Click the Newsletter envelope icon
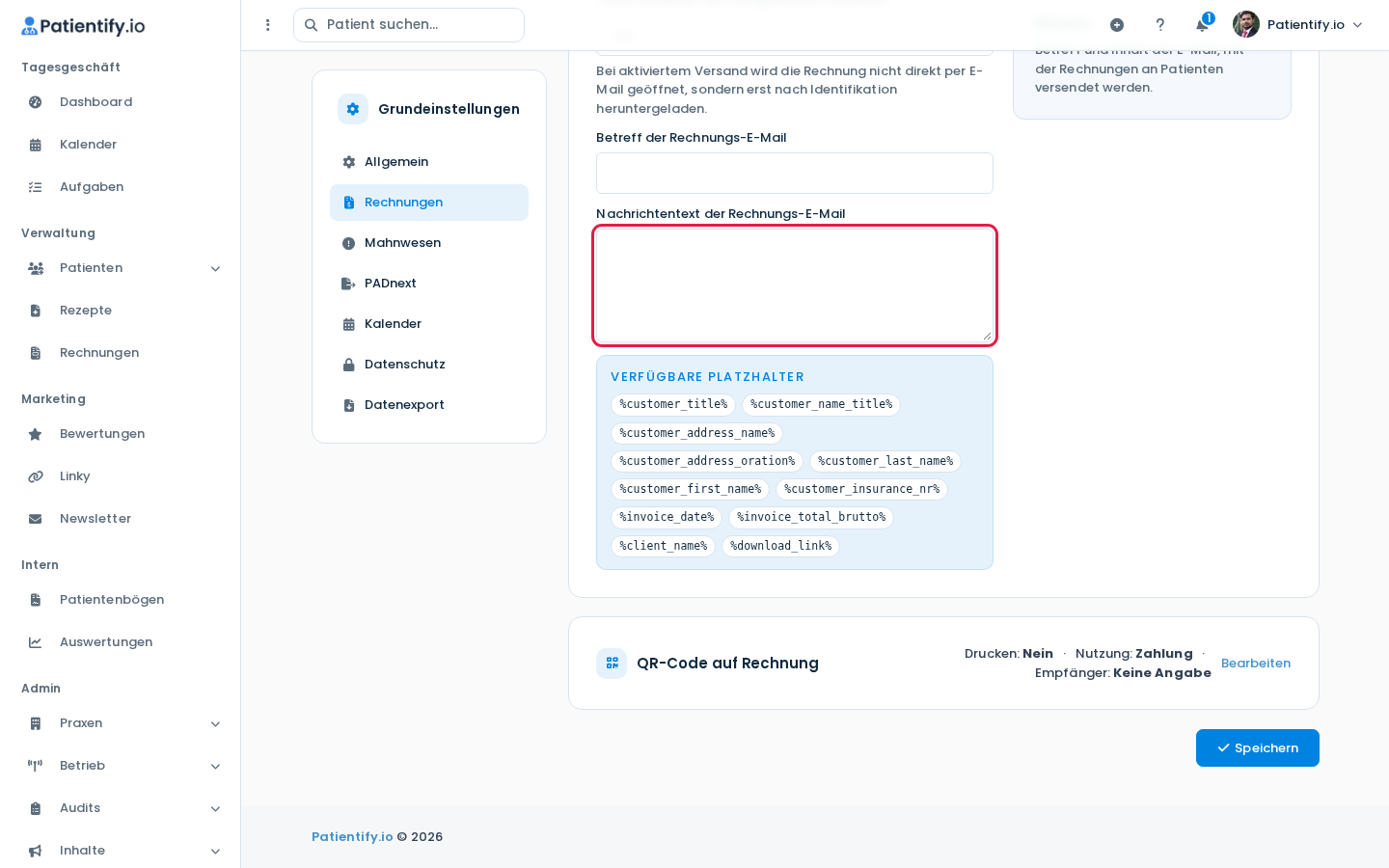This screenshot has height=868, width=1389. (36, 519)
